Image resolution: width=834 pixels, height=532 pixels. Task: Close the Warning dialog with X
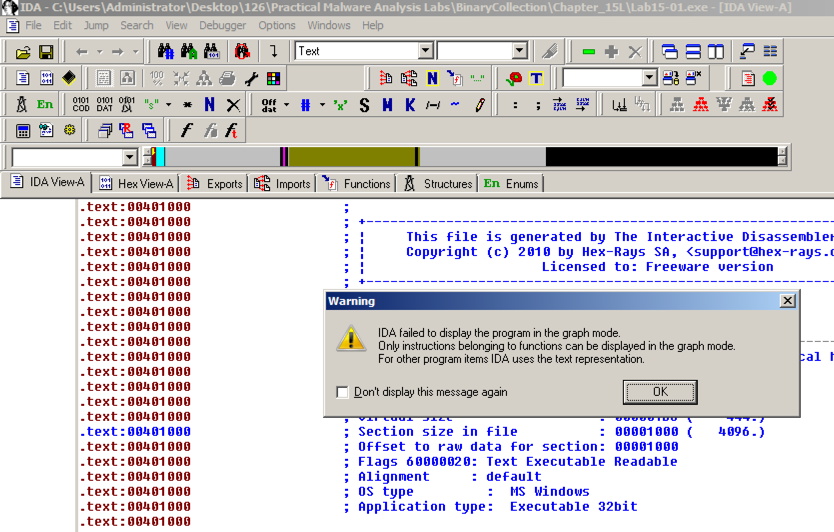[x=788, y=301]
